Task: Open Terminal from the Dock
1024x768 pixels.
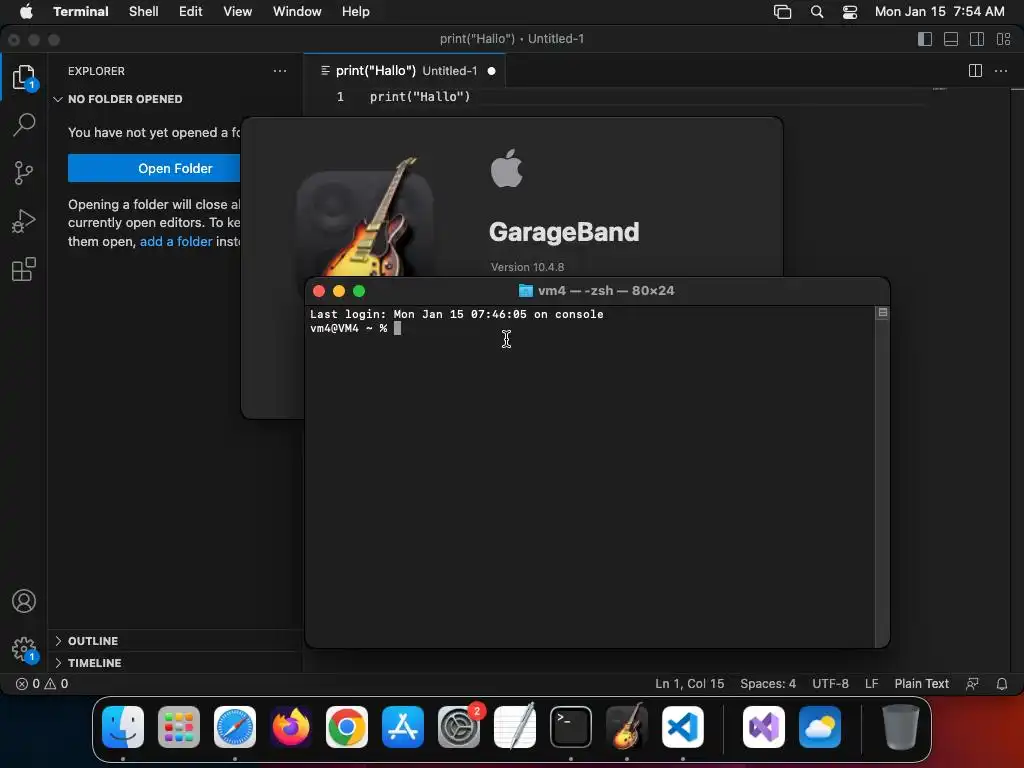Action: pyautogui.click(x=571, y=727)
